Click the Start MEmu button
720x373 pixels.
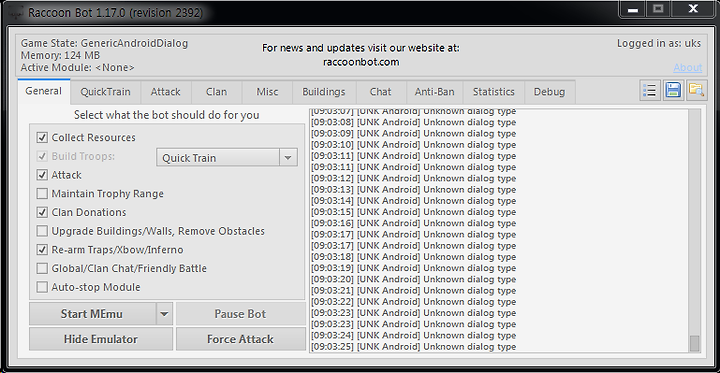click(x=92, y=314)
